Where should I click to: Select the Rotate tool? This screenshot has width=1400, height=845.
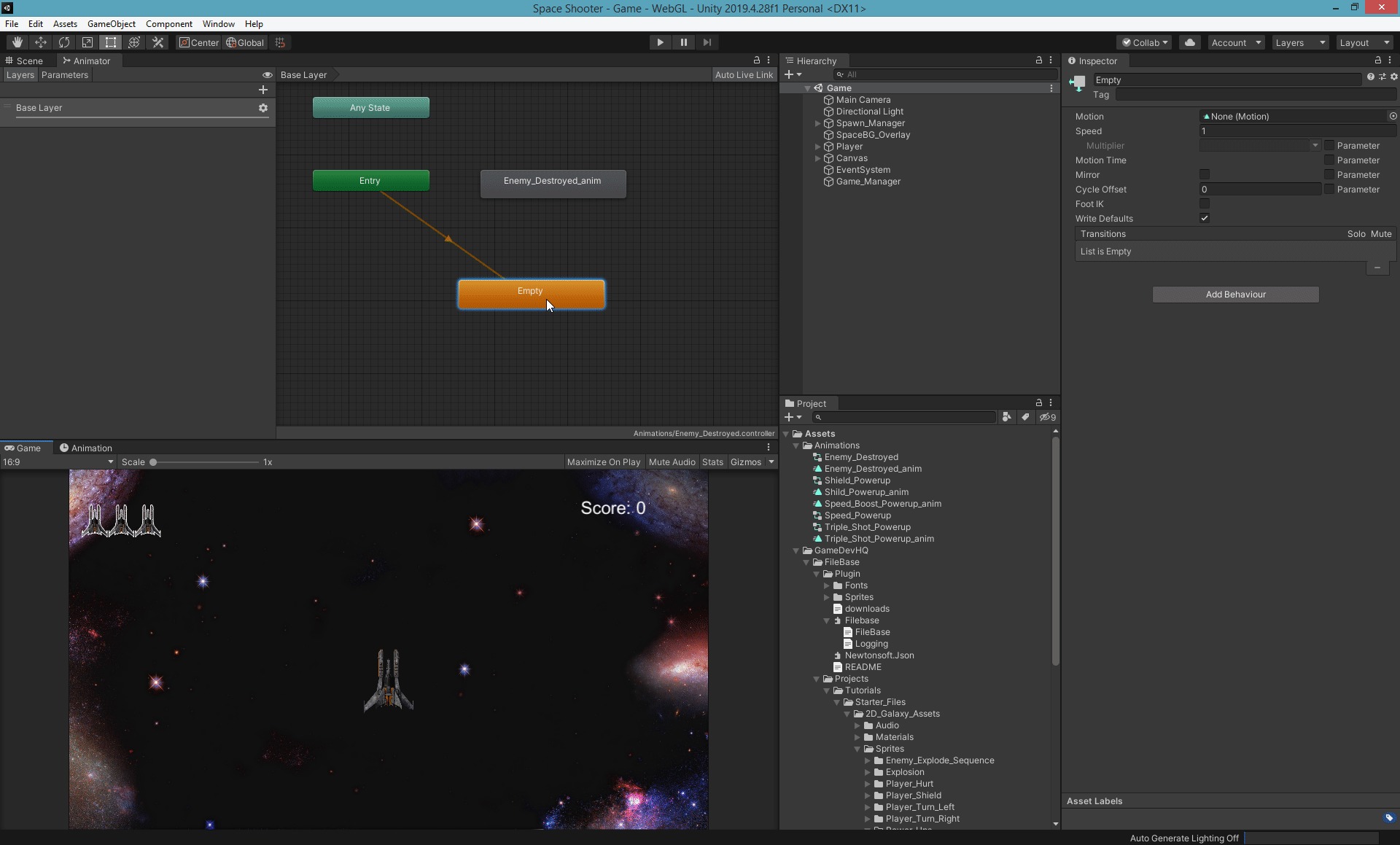pos(64,42)
